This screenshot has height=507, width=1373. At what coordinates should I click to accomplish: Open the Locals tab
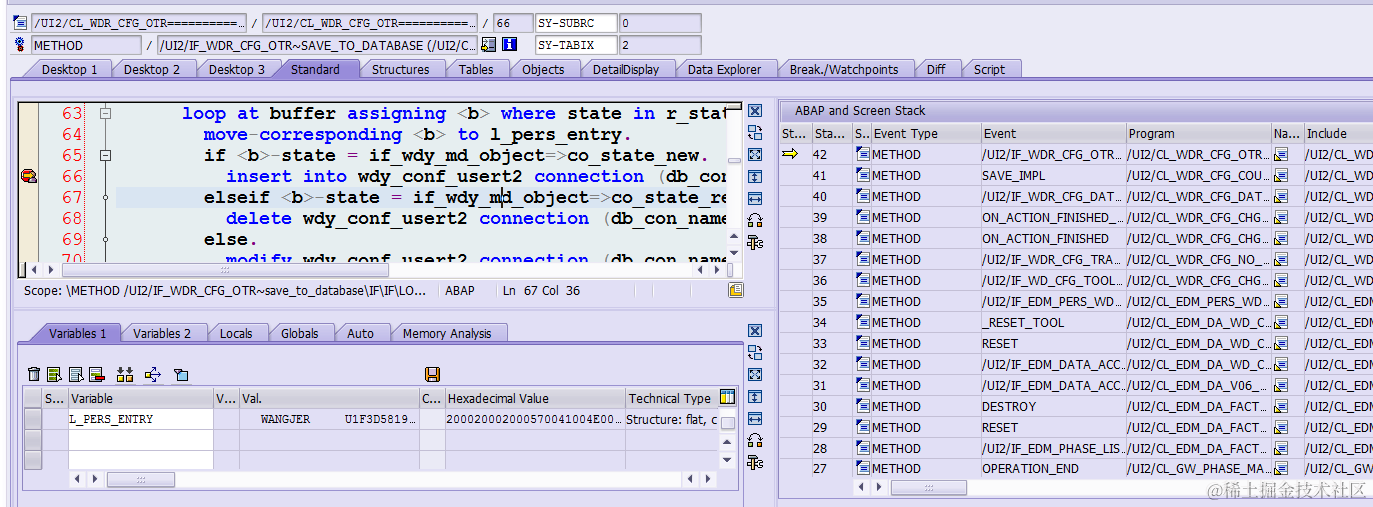[236, 333]
